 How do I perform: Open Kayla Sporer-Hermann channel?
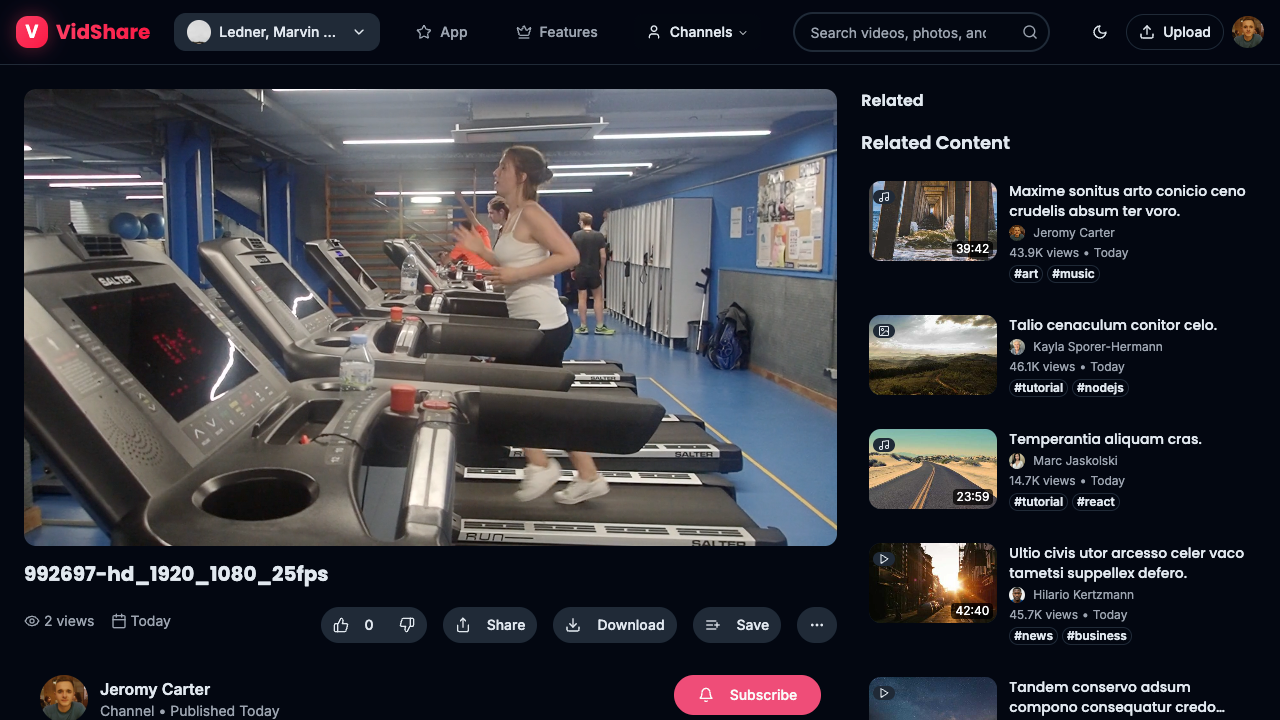[x=1098, y=347]
